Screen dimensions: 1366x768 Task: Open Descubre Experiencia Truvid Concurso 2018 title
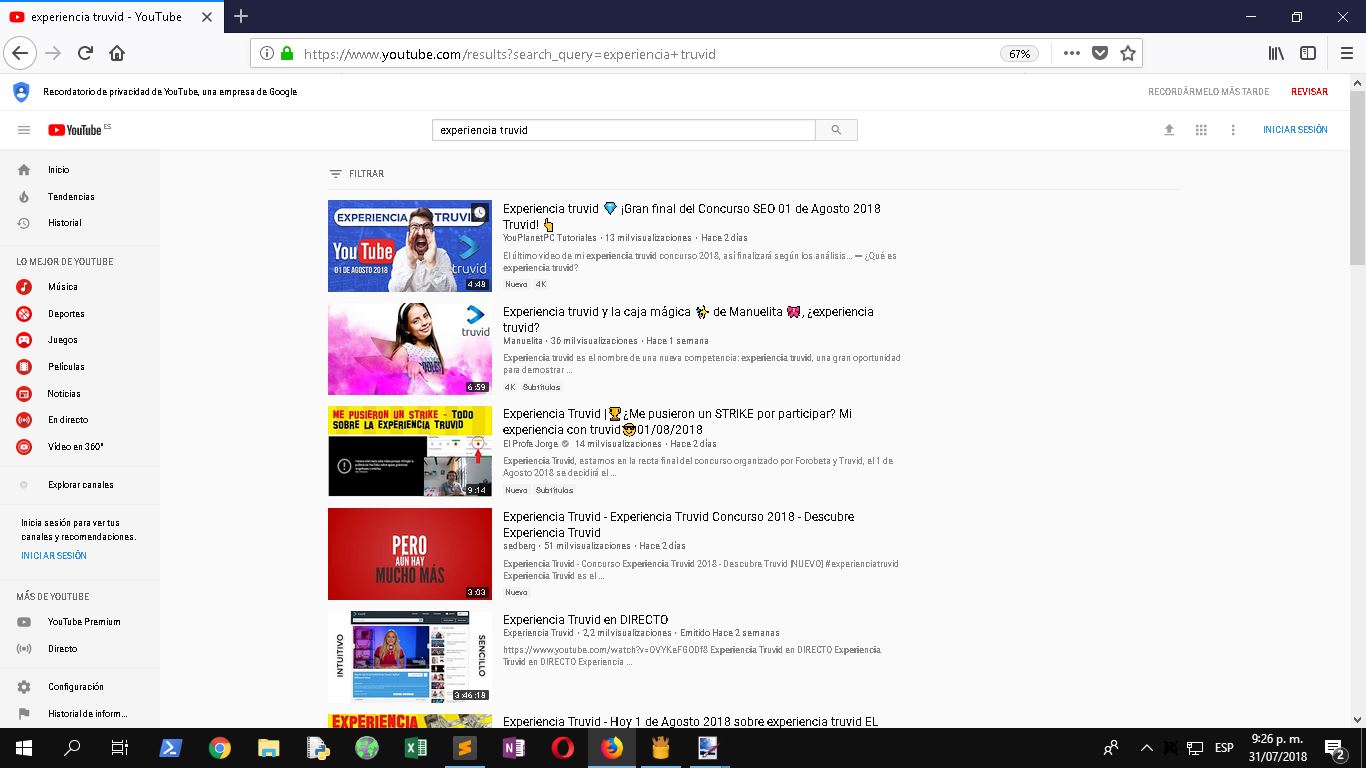[x=678, y=525]
